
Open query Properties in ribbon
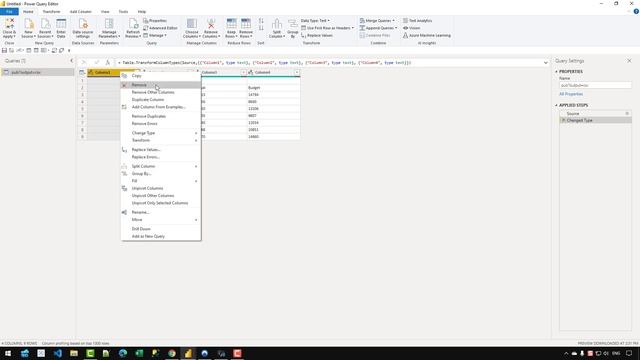(x=155, y=20)
